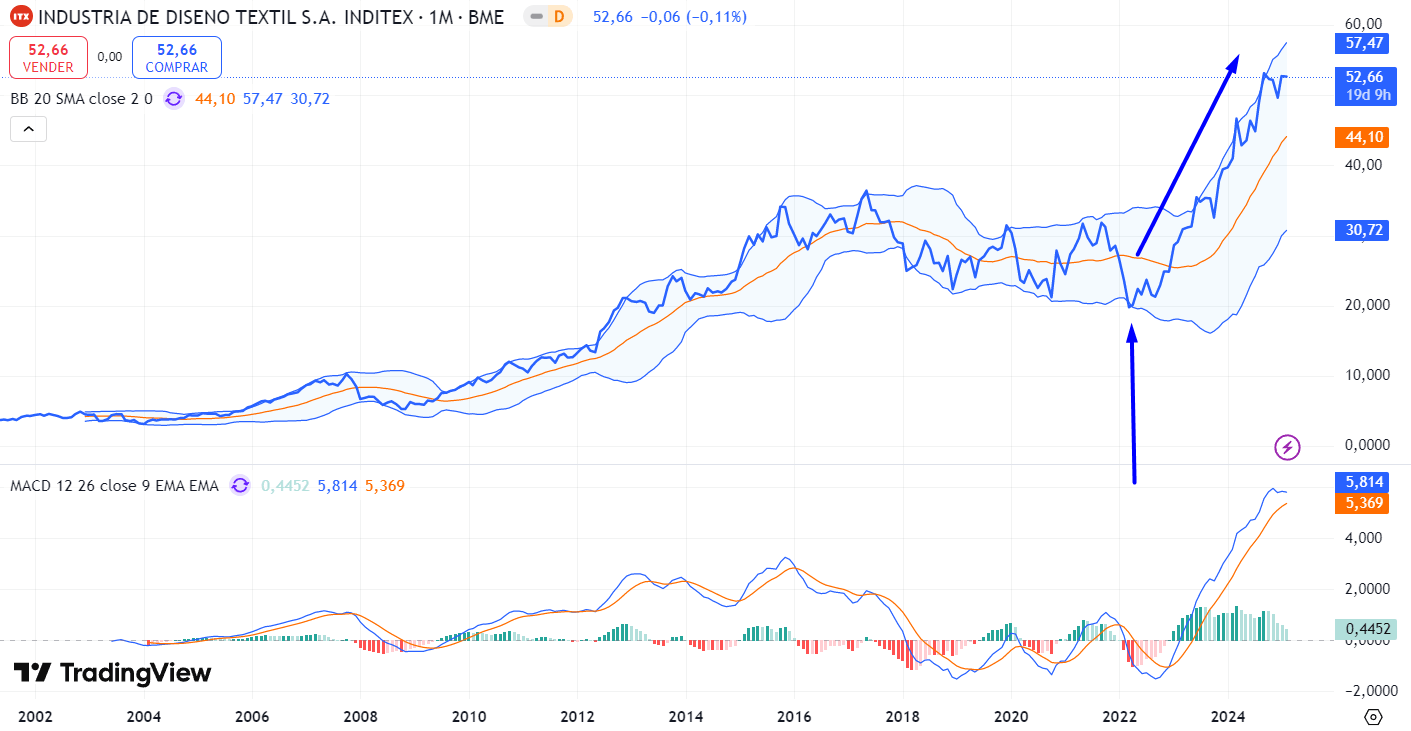The width and height of the screenshot is (1411, 731).
Task: Open the TradingView logo link
Action: coord(112,673)
